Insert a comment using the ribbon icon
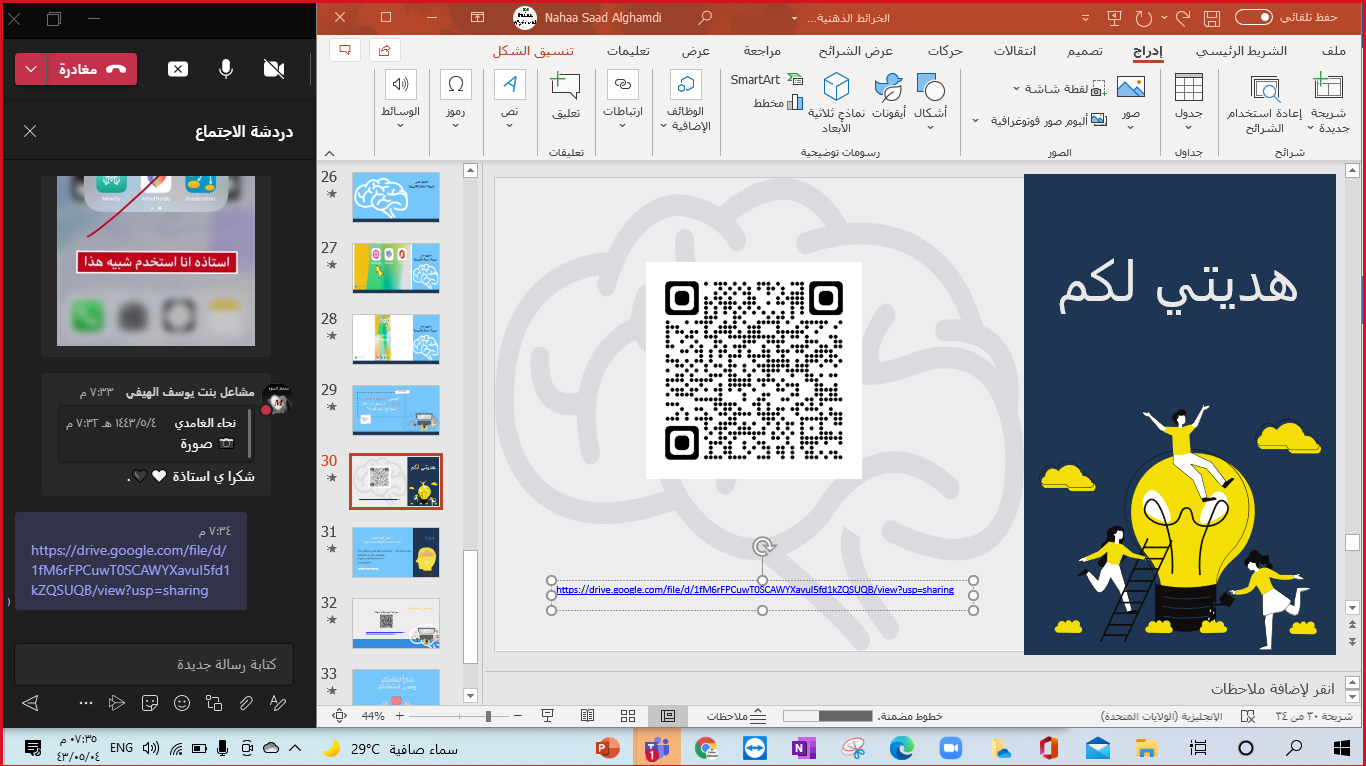Screen dimensions: 1366x766 tap(565, 97)
